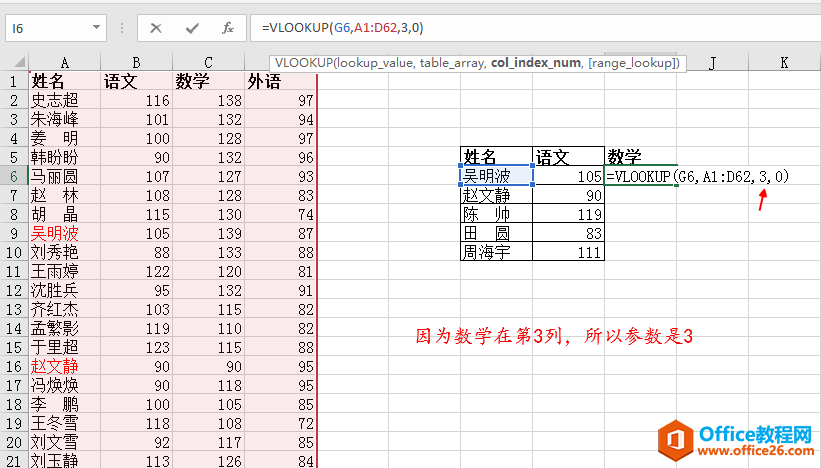
Task: Select column C header
Action: (208, 63)
